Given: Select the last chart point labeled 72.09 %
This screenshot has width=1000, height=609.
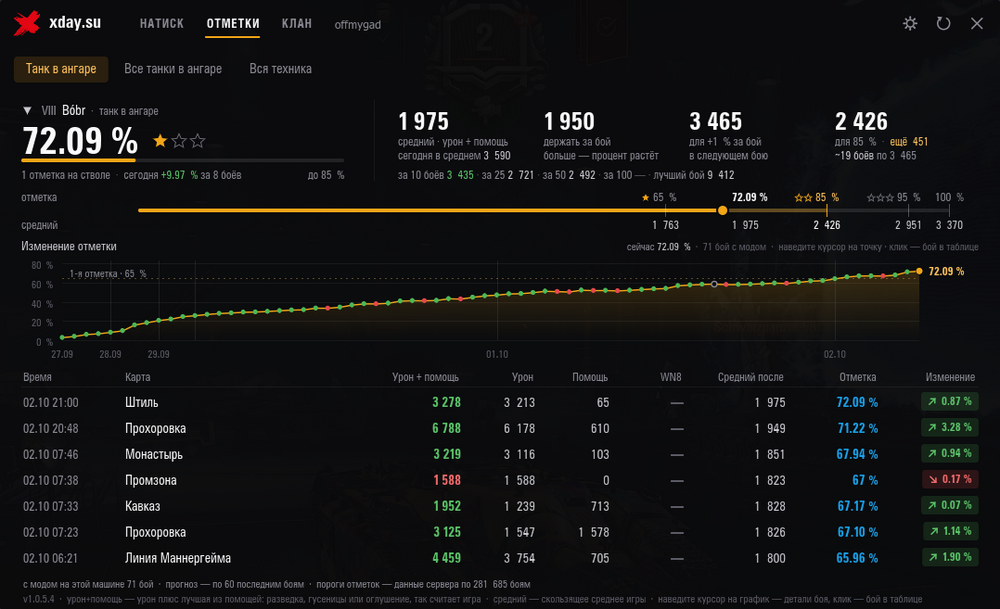Looking at the screenshot, I should (x=919, y=271).
